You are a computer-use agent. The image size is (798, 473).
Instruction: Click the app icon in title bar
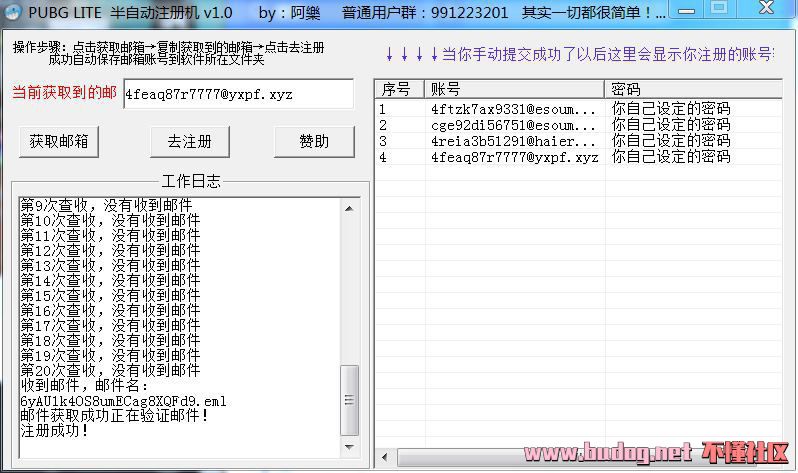pyautogui.click(x=12, y=12)
